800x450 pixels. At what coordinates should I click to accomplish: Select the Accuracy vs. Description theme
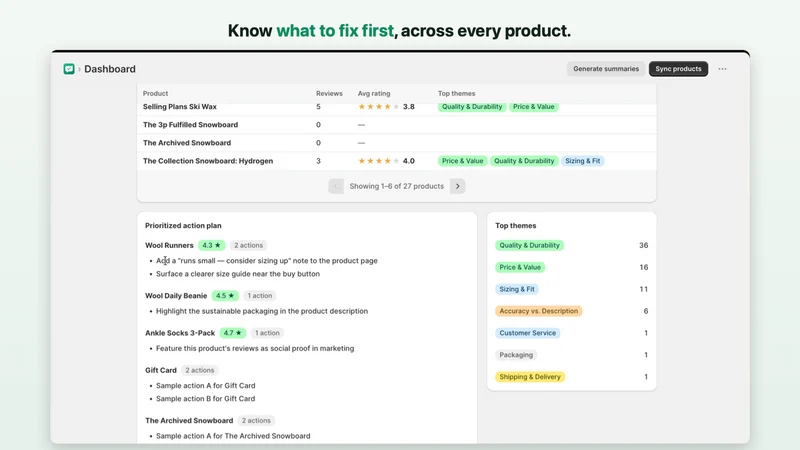coord(538,311)
